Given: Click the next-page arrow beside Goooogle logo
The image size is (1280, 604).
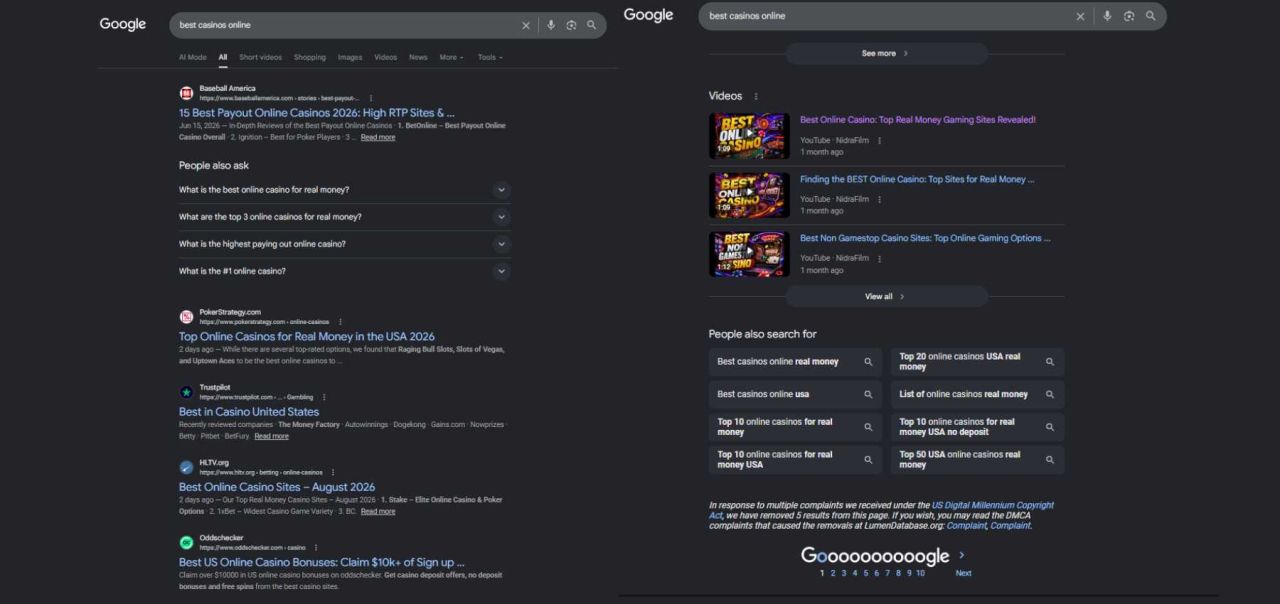Looking at the screenshot, I should (962, 555).
